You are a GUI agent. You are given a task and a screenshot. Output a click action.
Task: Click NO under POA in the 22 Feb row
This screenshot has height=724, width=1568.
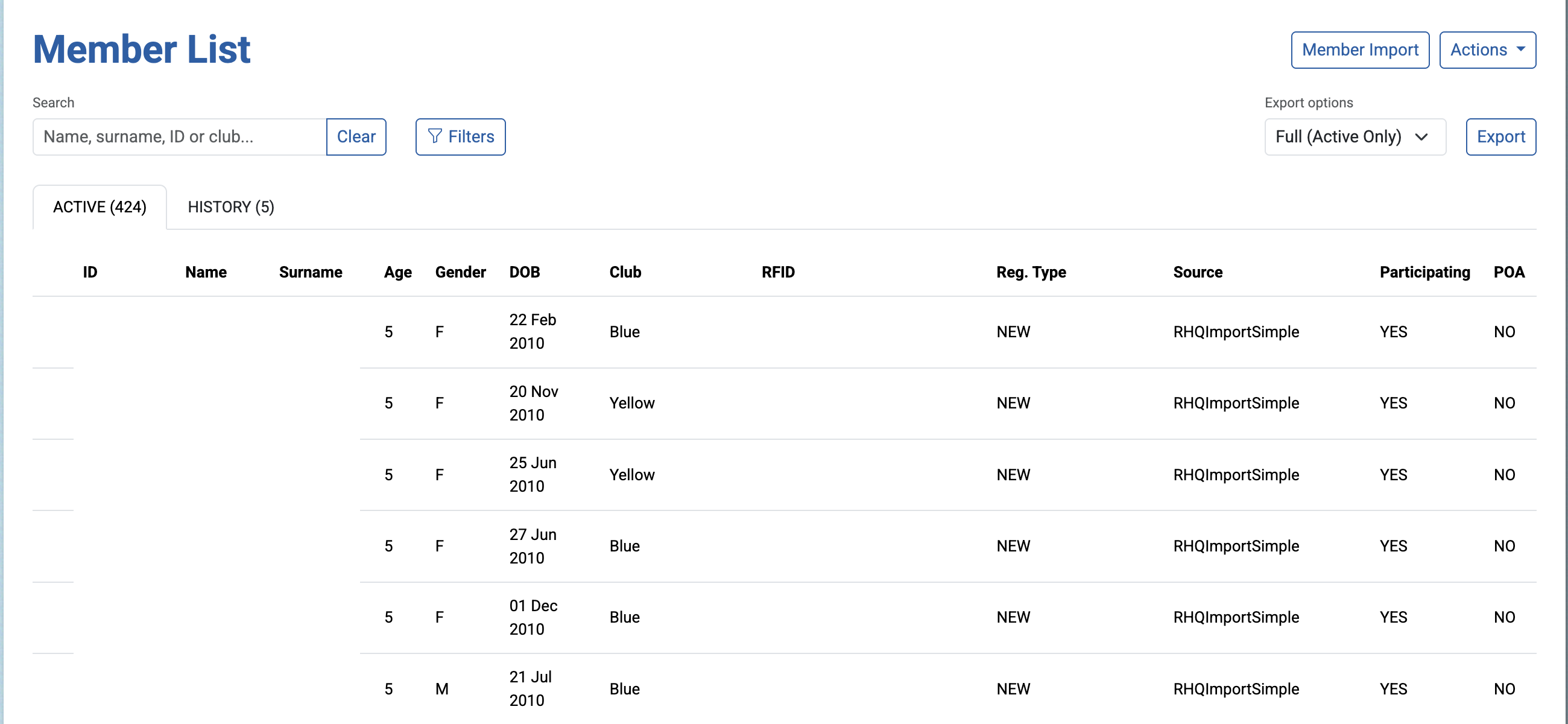(1504, 332)
